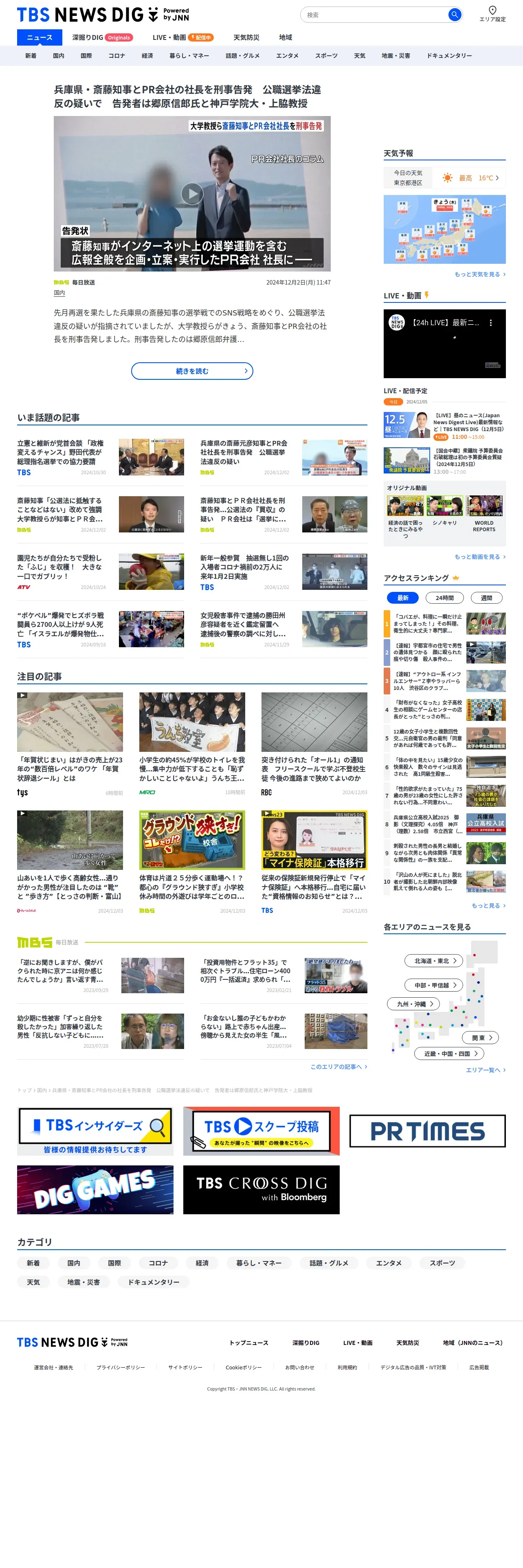This screenshot has height=1568, width=523.
Task: Select the 国際 category tag at bottom
Action: tap(114, 1263)
